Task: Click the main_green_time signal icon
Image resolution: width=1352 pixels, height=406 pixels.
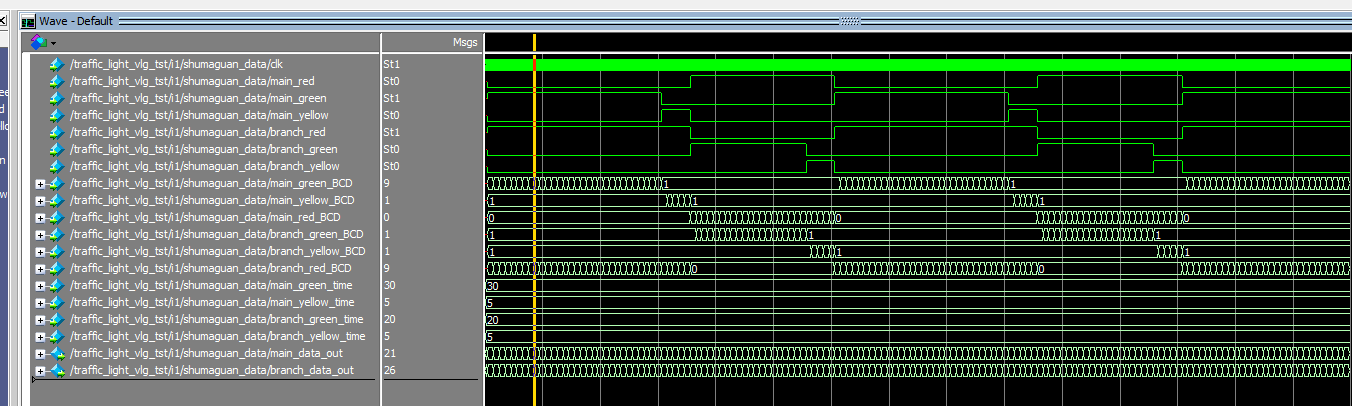Action: tap(56, 286)
